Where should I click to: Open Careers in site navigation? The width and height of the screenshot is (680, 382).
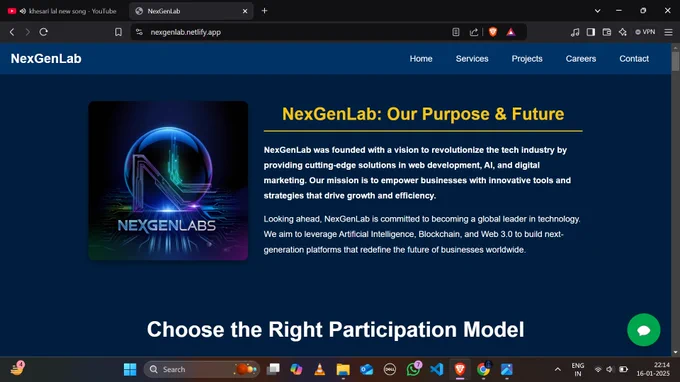581,59
